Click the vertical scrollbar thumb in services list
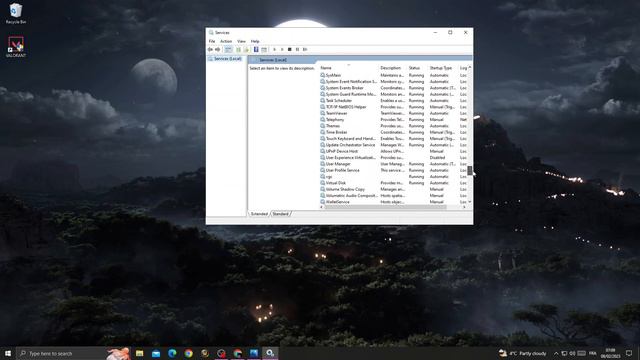 [x=470, y=171]
